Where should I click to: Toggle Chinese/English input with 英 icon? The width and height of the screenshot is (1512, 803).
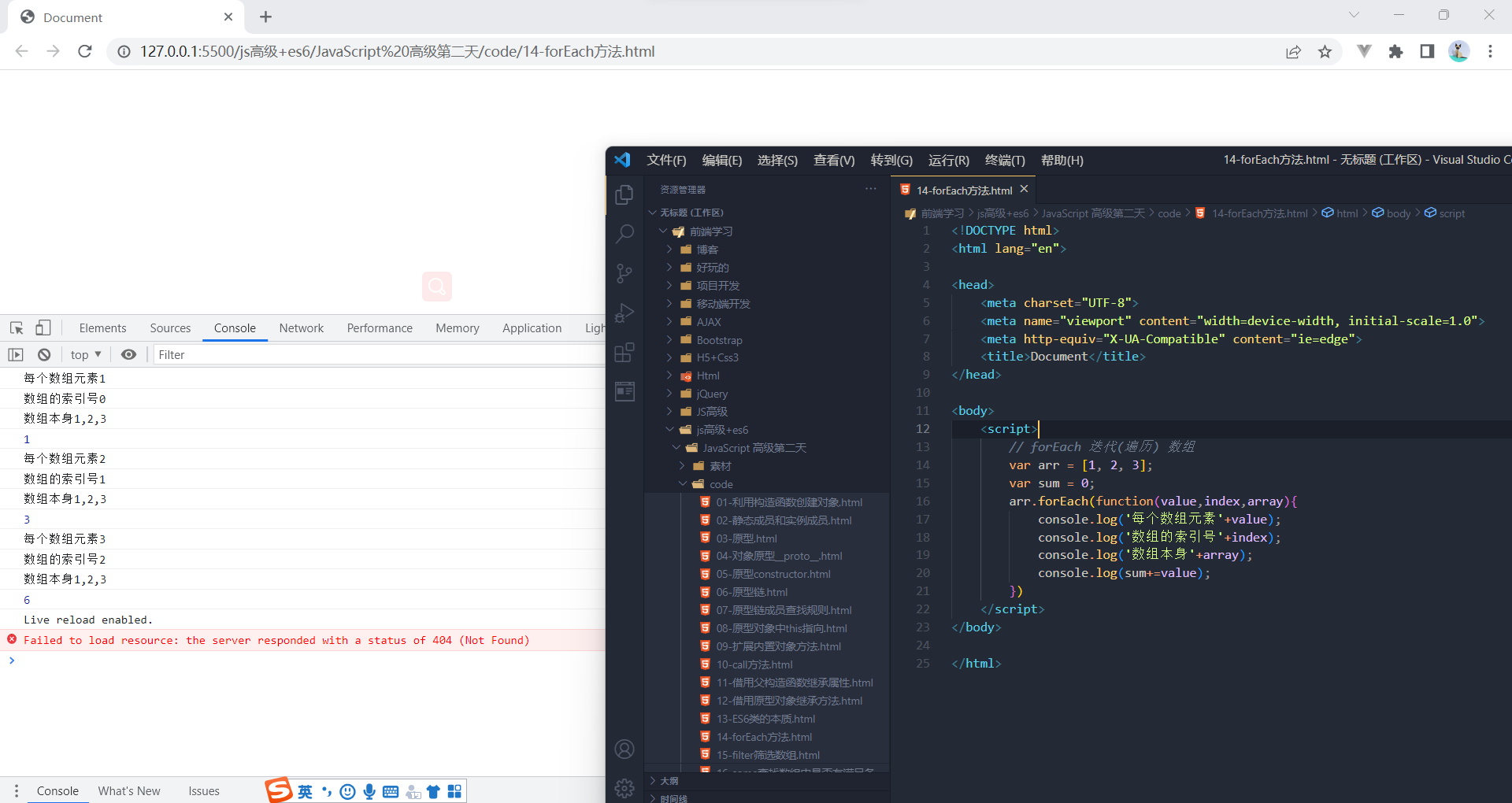(x=305, y=791)
